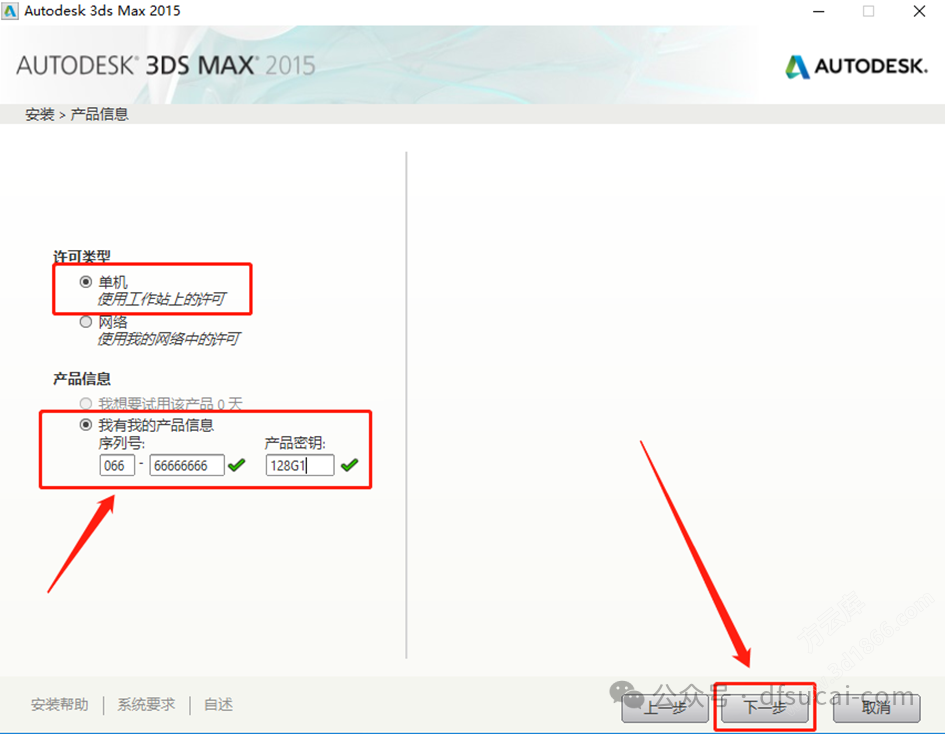
Task: Click the 许可类型 section heading
Action: tap(82, 257)
